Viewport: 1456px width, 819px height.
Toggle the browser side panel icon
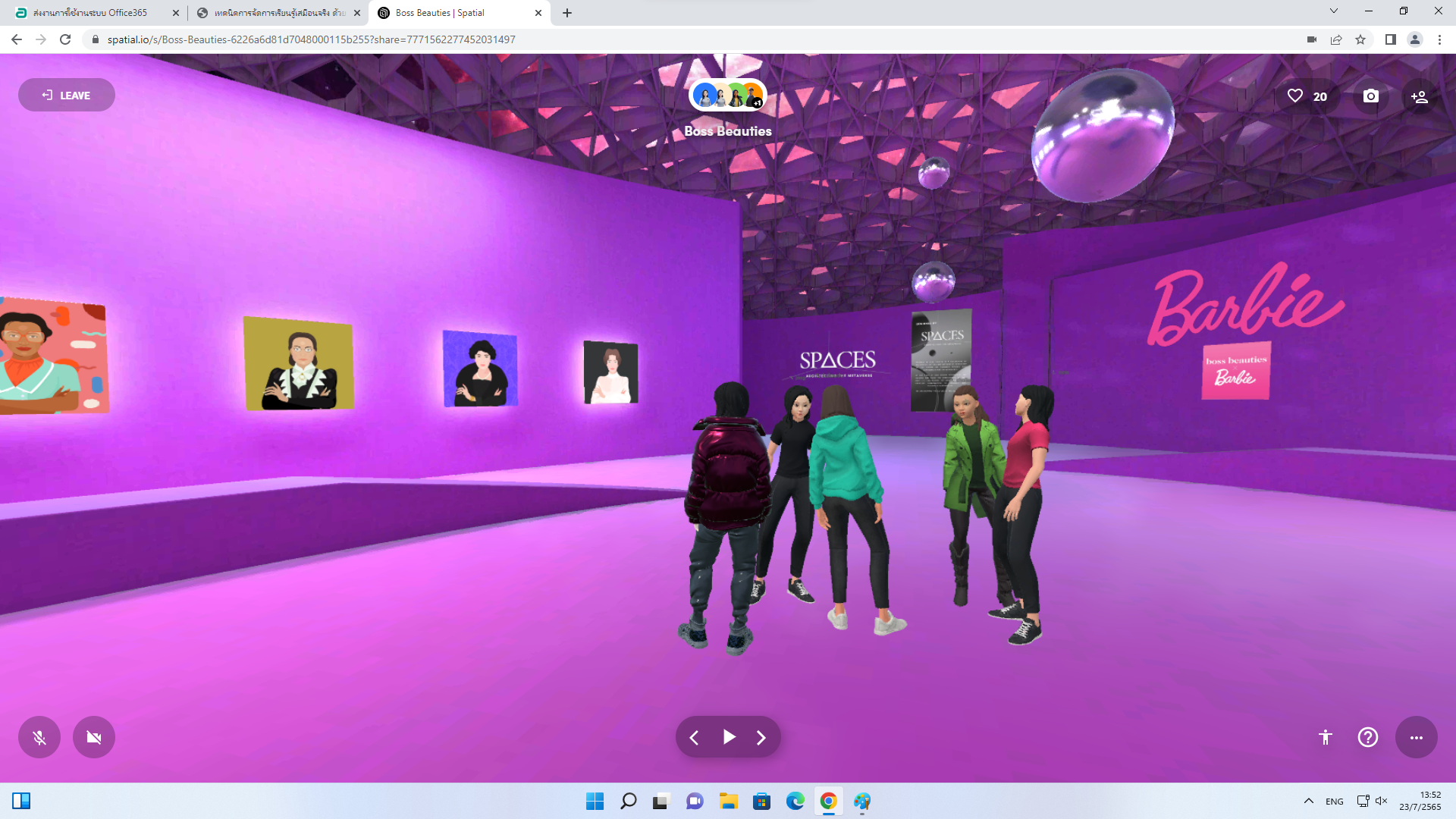pyautogui.click(x=1390, y=39)
